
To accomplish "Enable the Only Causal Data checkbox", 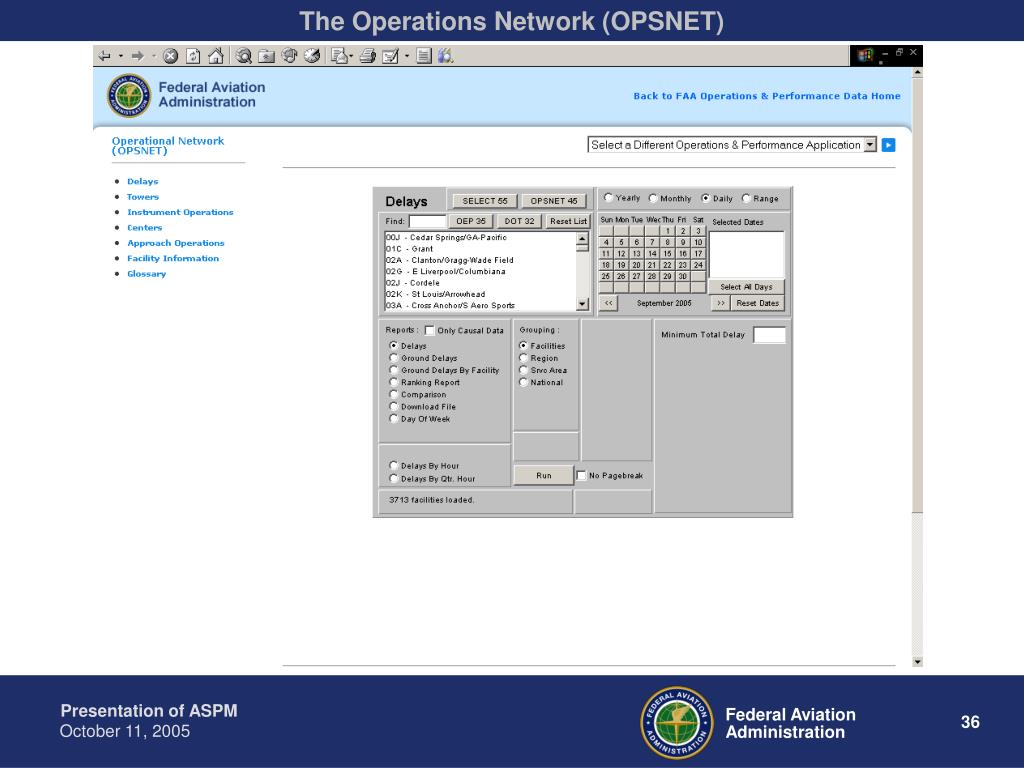I will click(430, 330).
